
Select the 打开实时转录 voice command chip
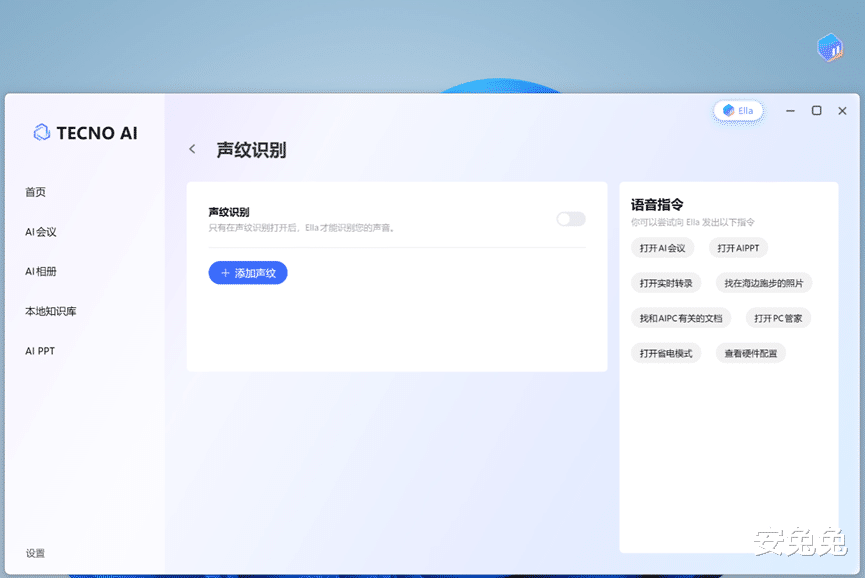pos(666,283)
